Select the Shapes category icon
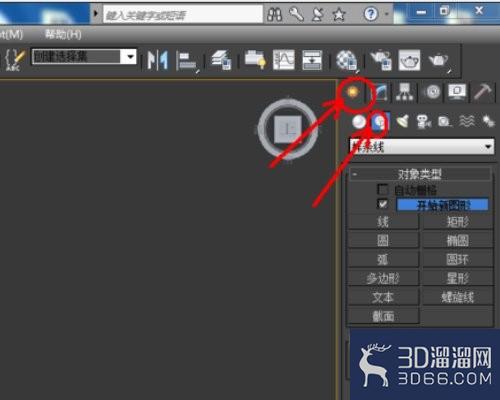The image size is (500, 400). coord(380,121)
